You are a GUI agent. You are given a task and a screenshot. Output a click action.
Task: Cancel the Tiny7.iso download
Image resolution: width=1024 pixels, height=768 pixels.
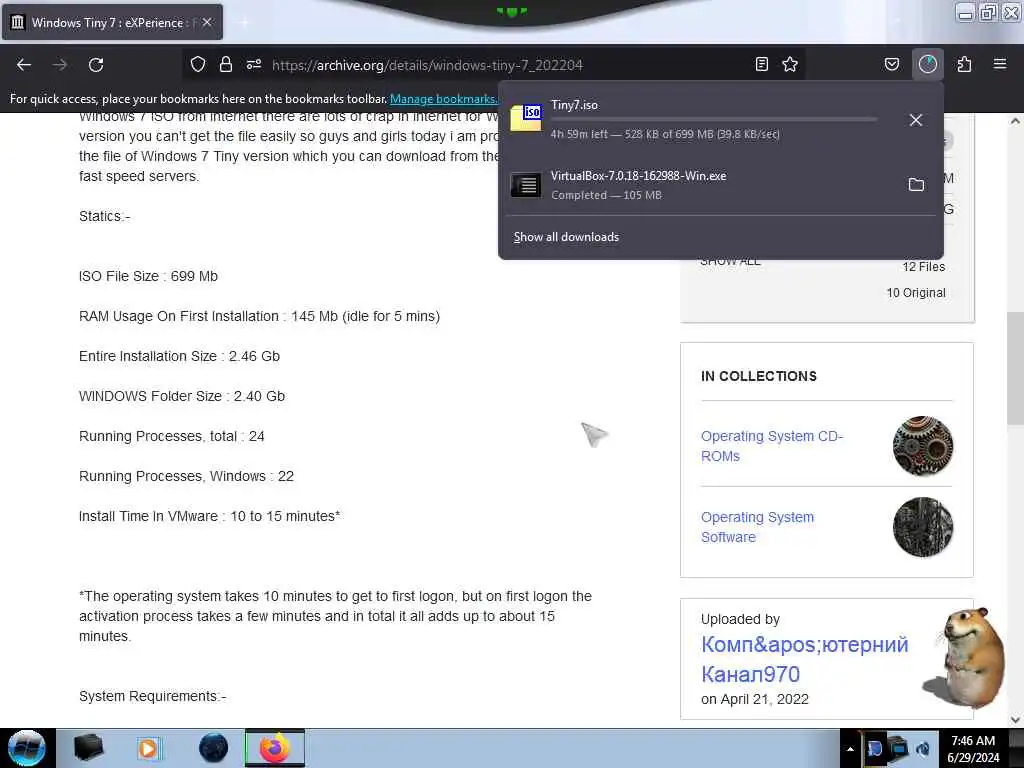[916, 120]
